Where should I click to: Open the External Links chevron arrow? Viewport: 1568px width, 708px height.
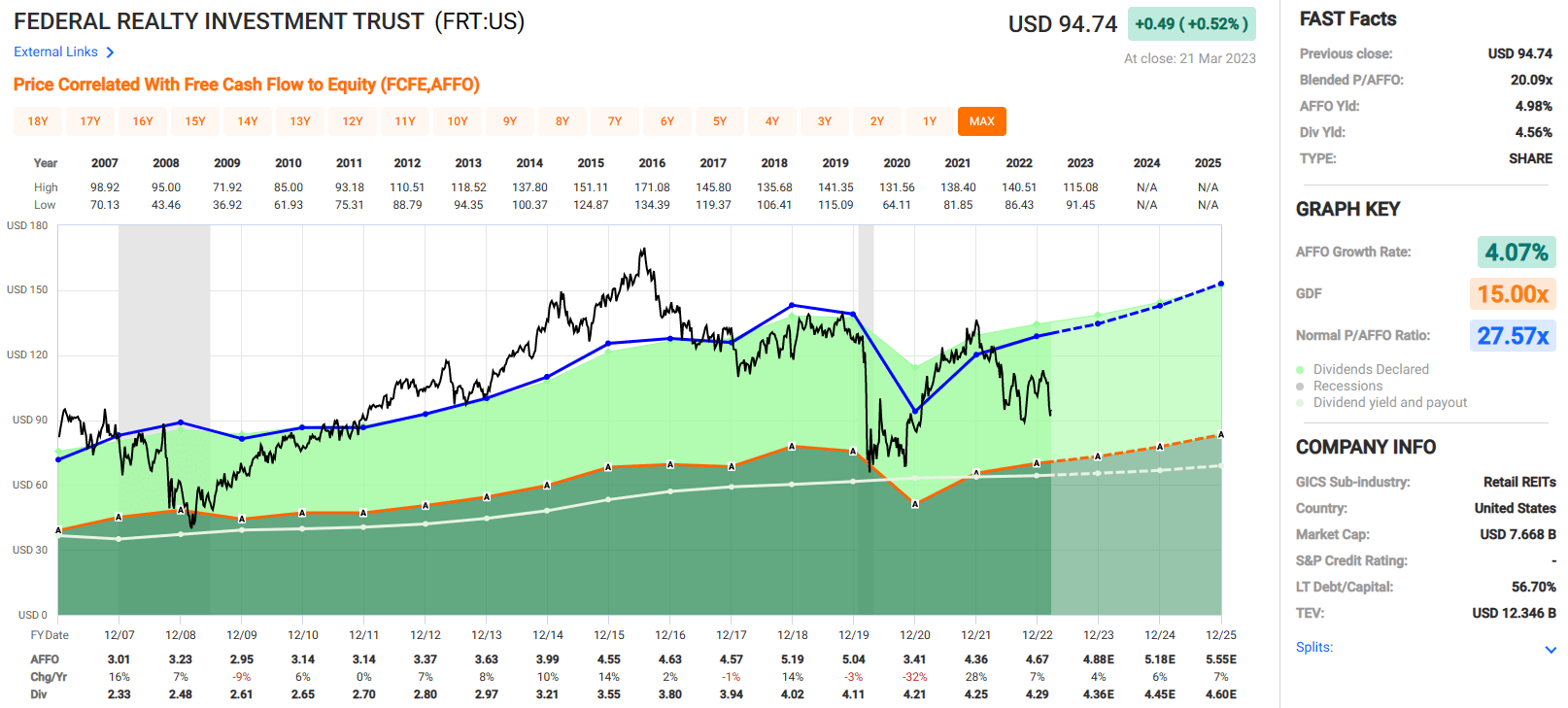[x=110, y=52]
